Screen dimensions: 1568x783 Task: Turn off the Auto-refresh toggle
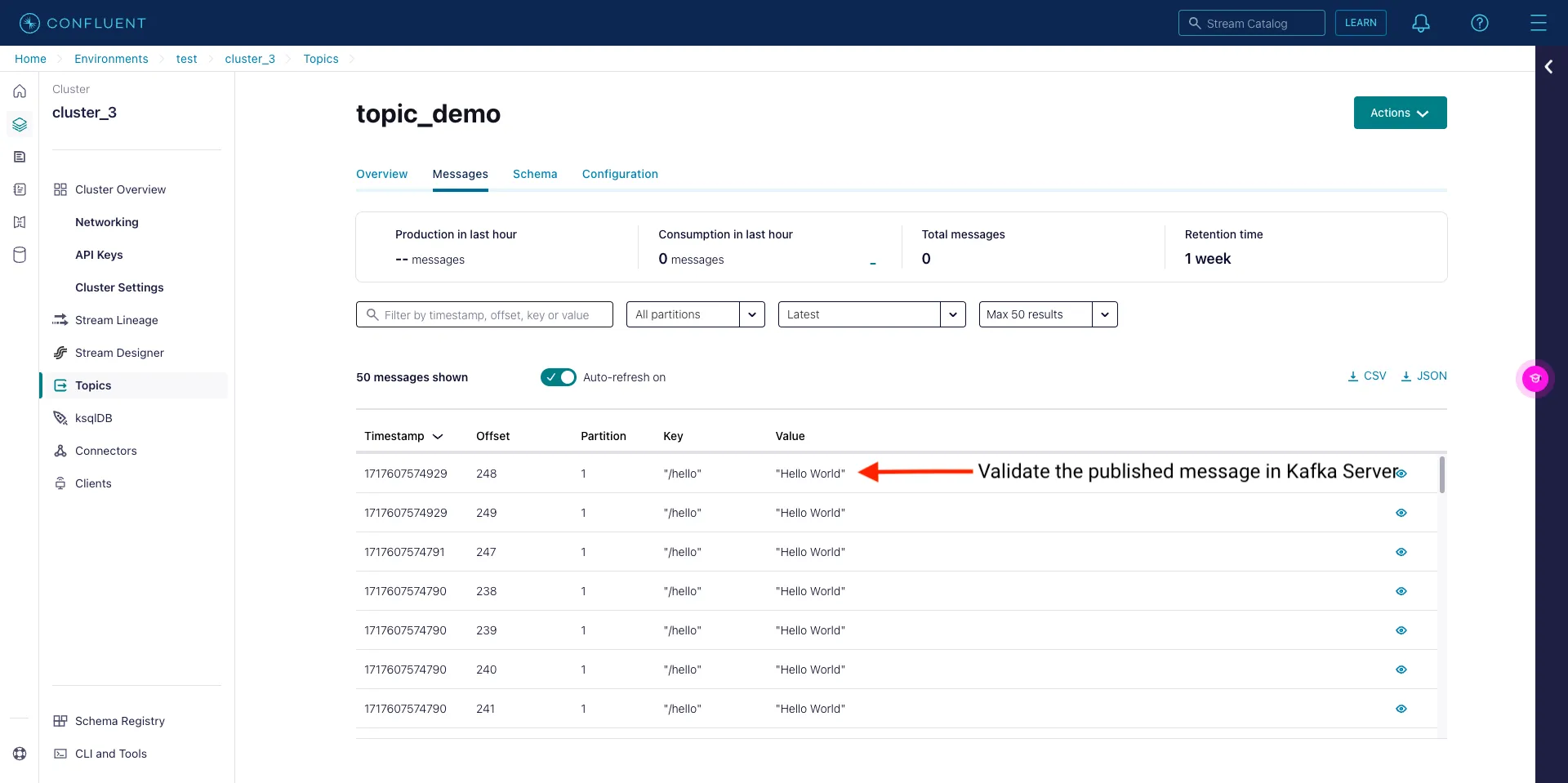tap(559, 377)
